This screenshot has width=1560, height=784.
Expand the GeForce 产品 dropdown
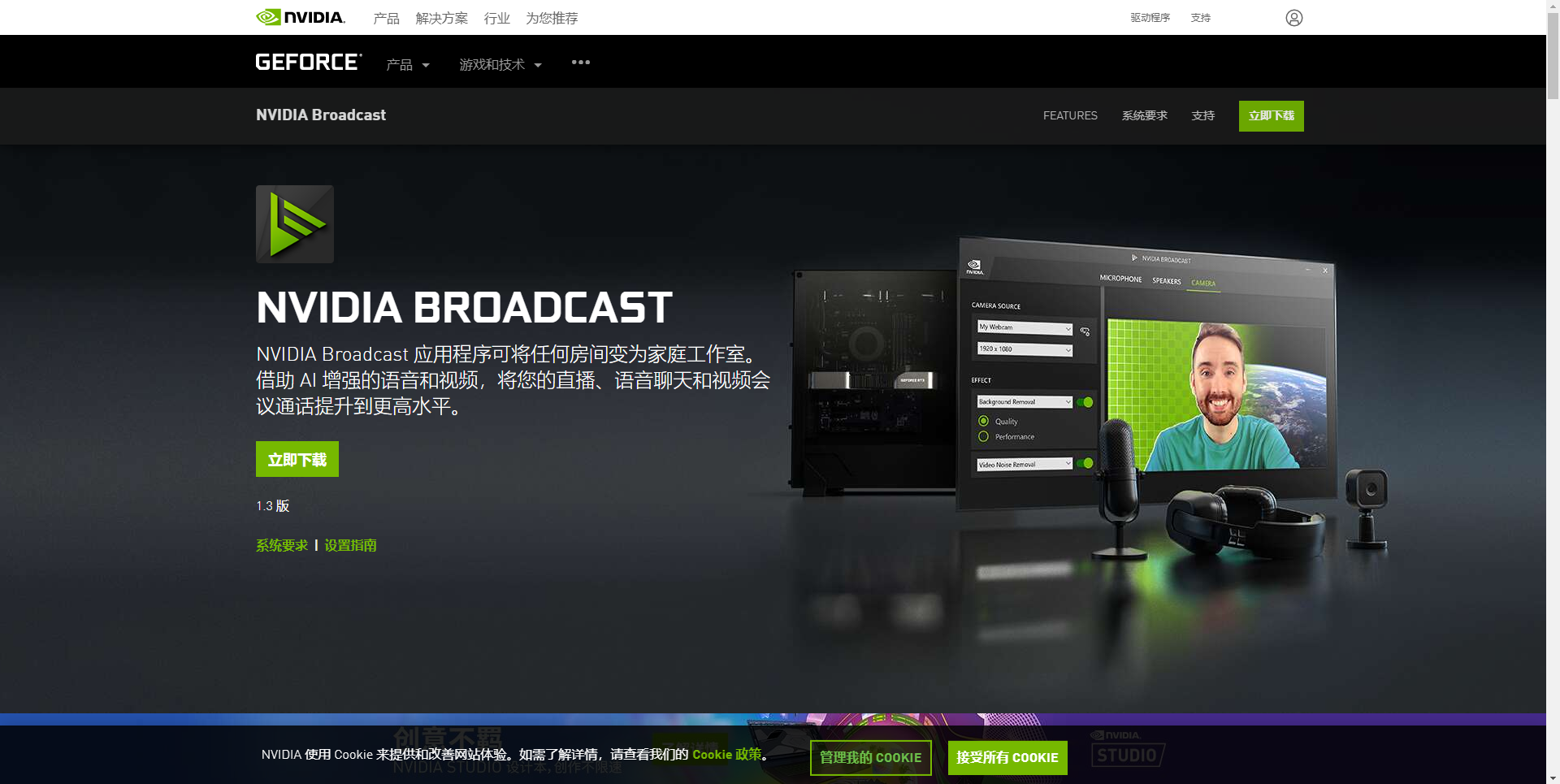pos(408,64)
